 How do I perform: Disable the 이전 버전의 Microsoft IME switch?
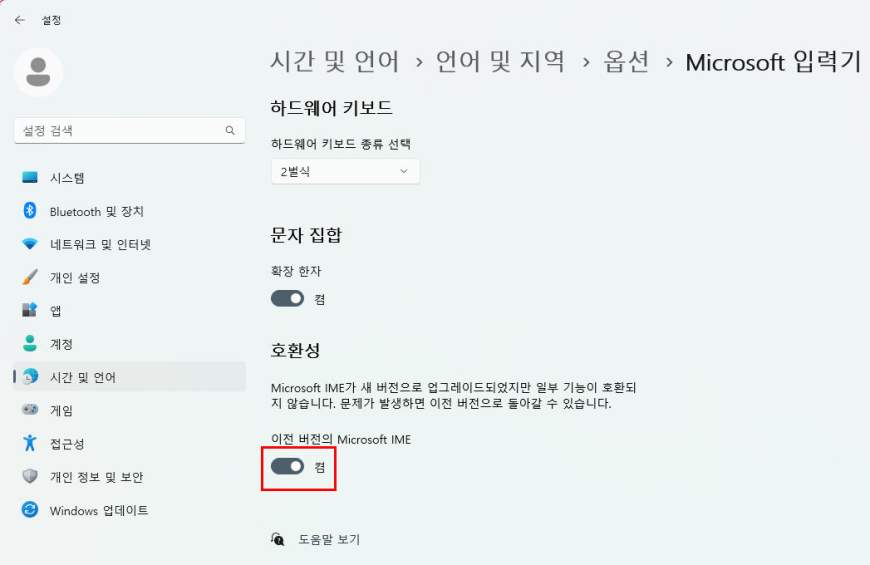click(287, 466)
